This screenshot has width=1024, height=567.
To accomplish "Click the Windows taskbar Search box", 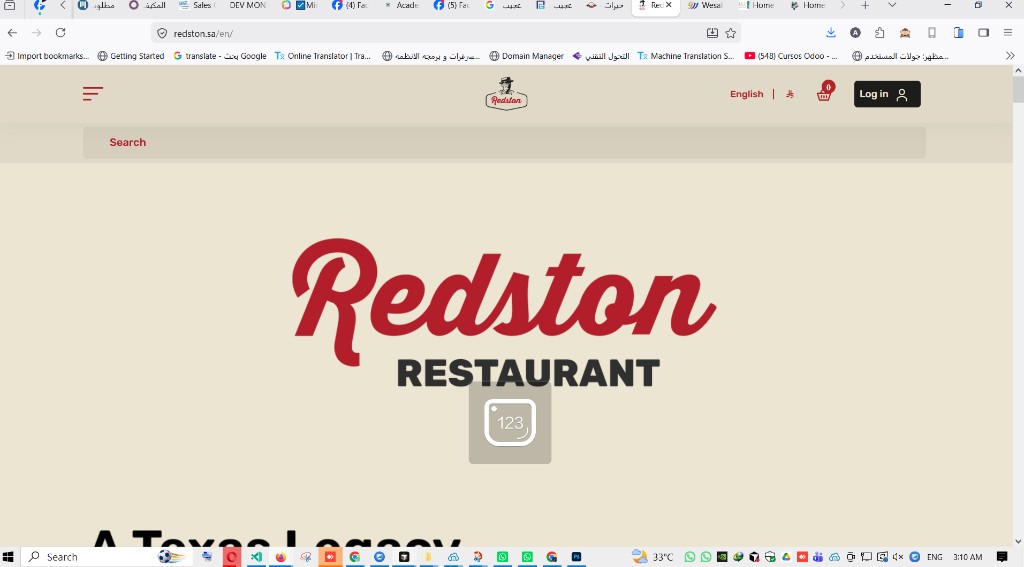I will [x=104, y=557].
